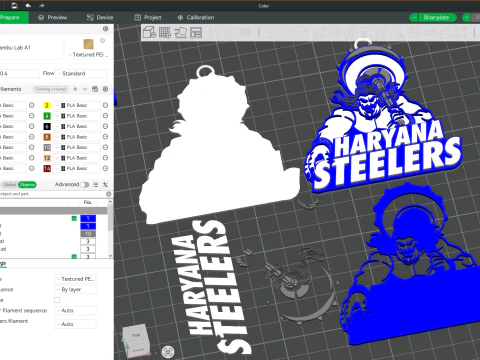Click the Add object cube icon
This screenshot has width=480, height=360.
(149, 32)
